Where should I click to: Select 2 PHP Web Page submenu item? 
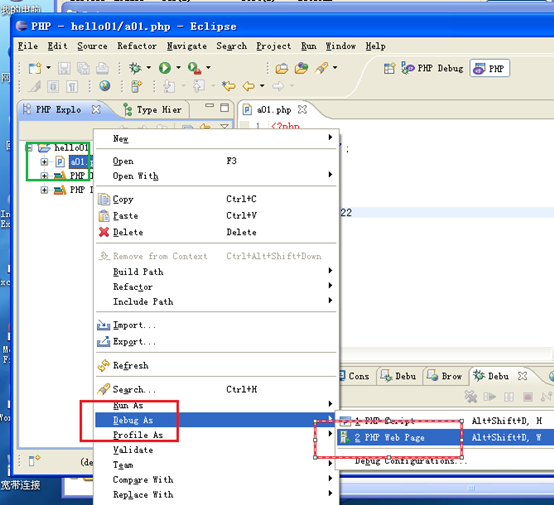[x=445, y=438]
